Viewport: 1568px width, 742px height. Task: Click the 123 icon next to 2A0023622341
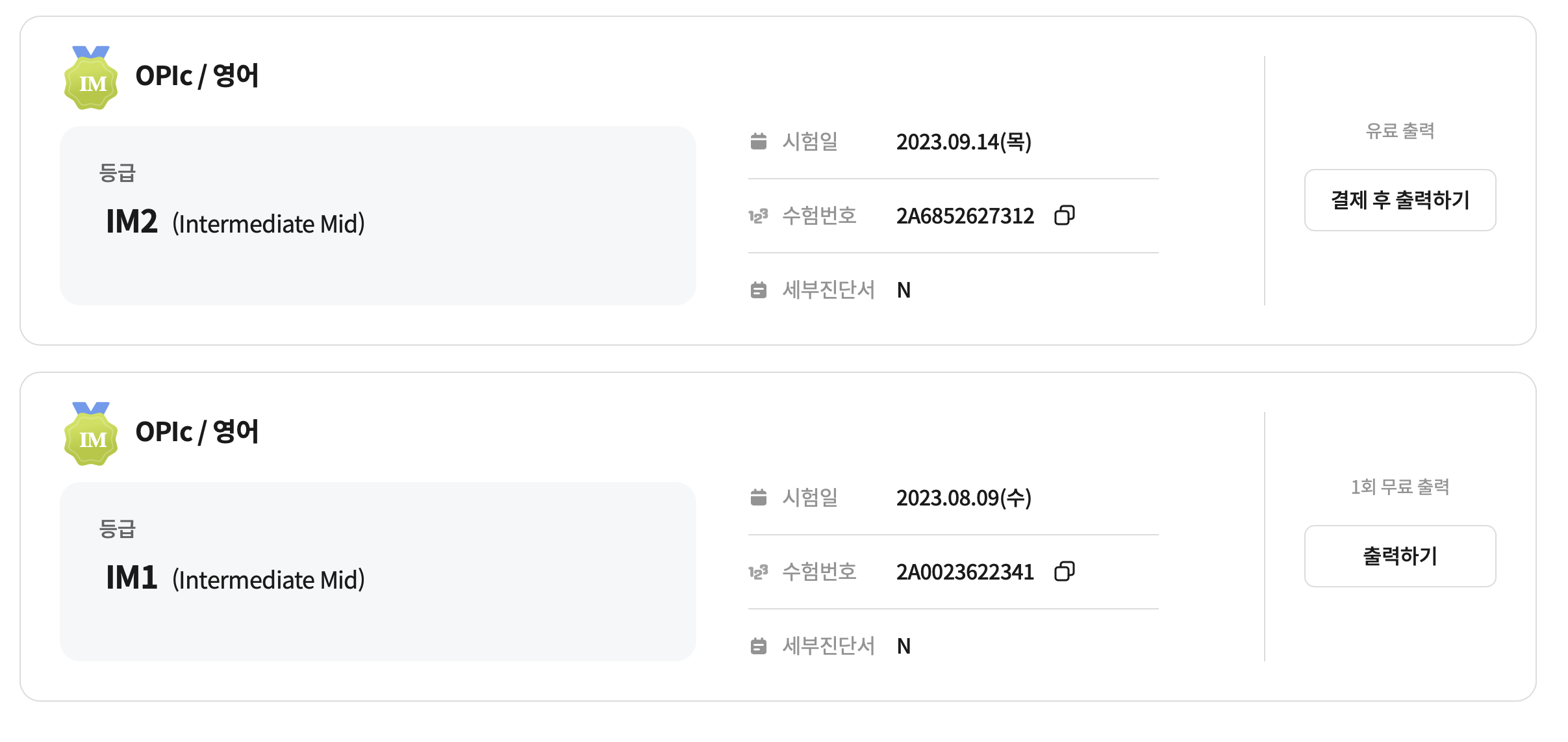tap(758, 572)
